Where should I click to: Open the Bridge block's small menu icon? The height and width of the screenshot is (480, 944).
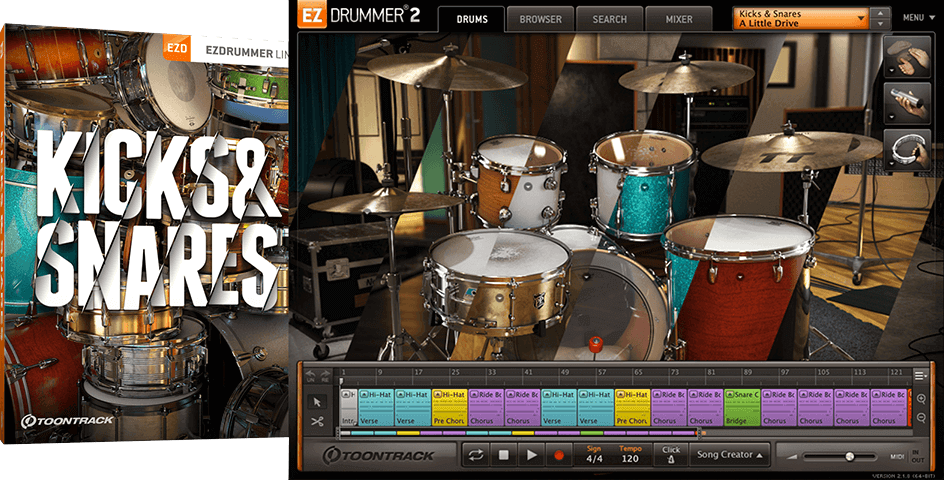coord(730,394)
